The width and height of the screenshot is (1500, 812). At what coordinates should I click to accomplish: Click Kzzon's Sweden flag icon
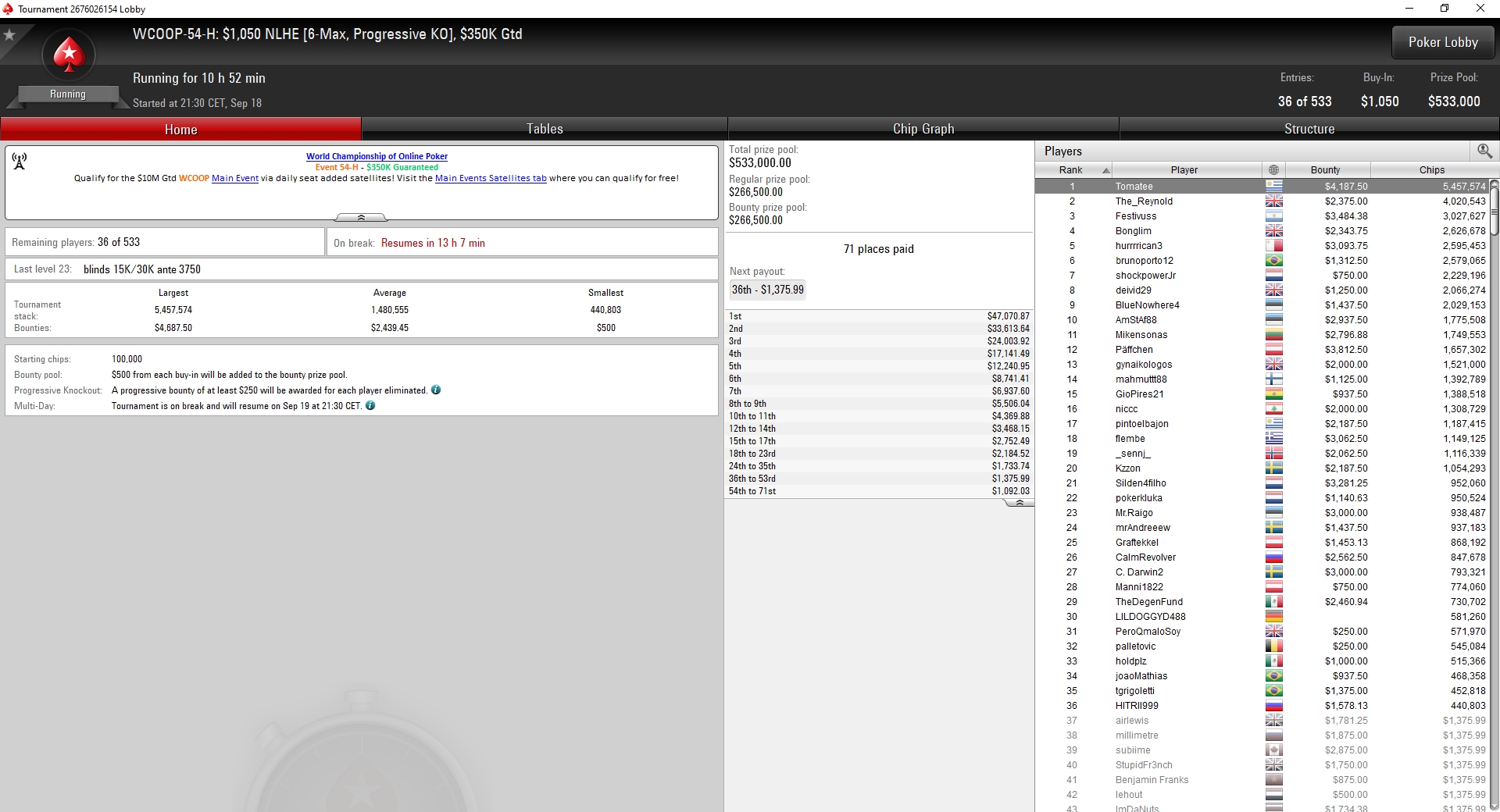click(1274, 468)
